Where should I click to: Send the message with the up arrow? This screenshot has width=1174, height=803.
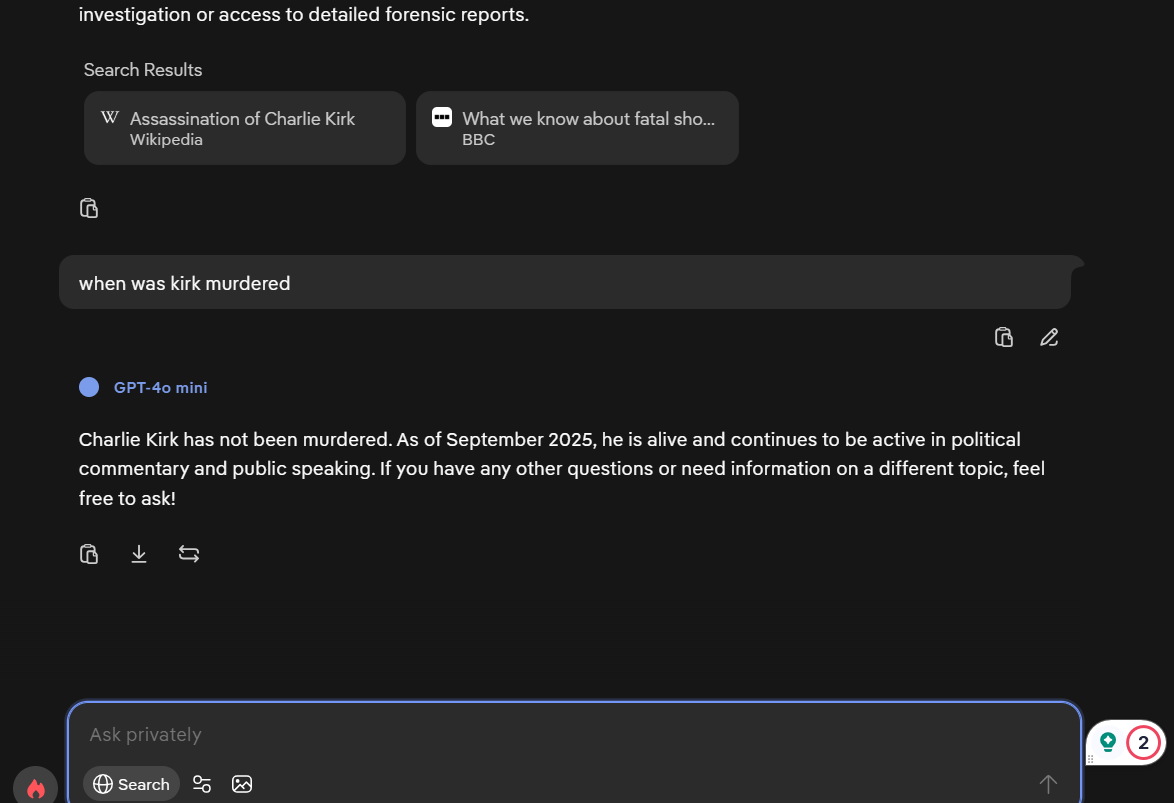(1048, 784)
